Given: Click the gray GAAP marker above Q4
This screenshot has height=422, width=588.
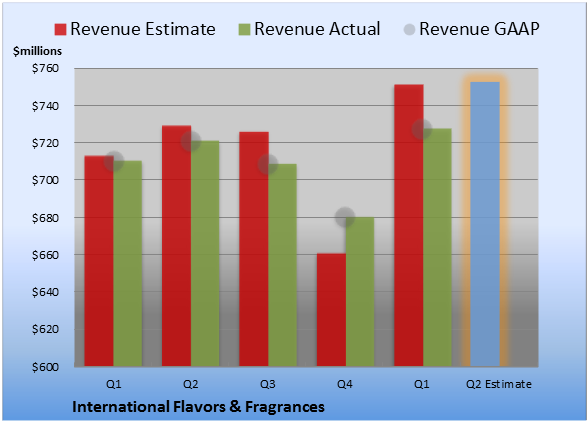Looking at the screenshot, I should coord(345,217).
